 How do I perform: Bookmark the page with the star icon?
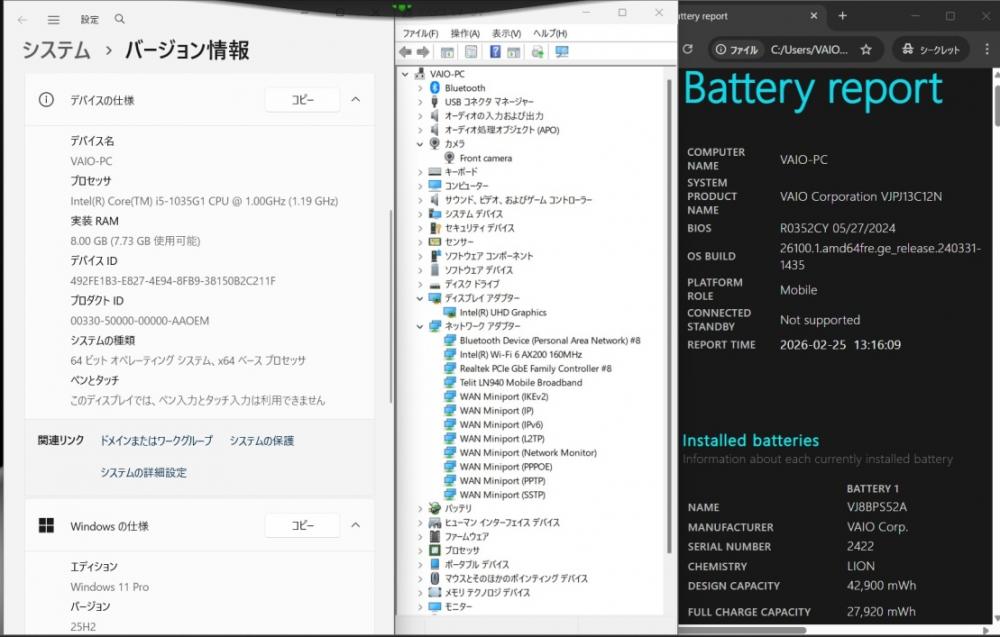866,49
